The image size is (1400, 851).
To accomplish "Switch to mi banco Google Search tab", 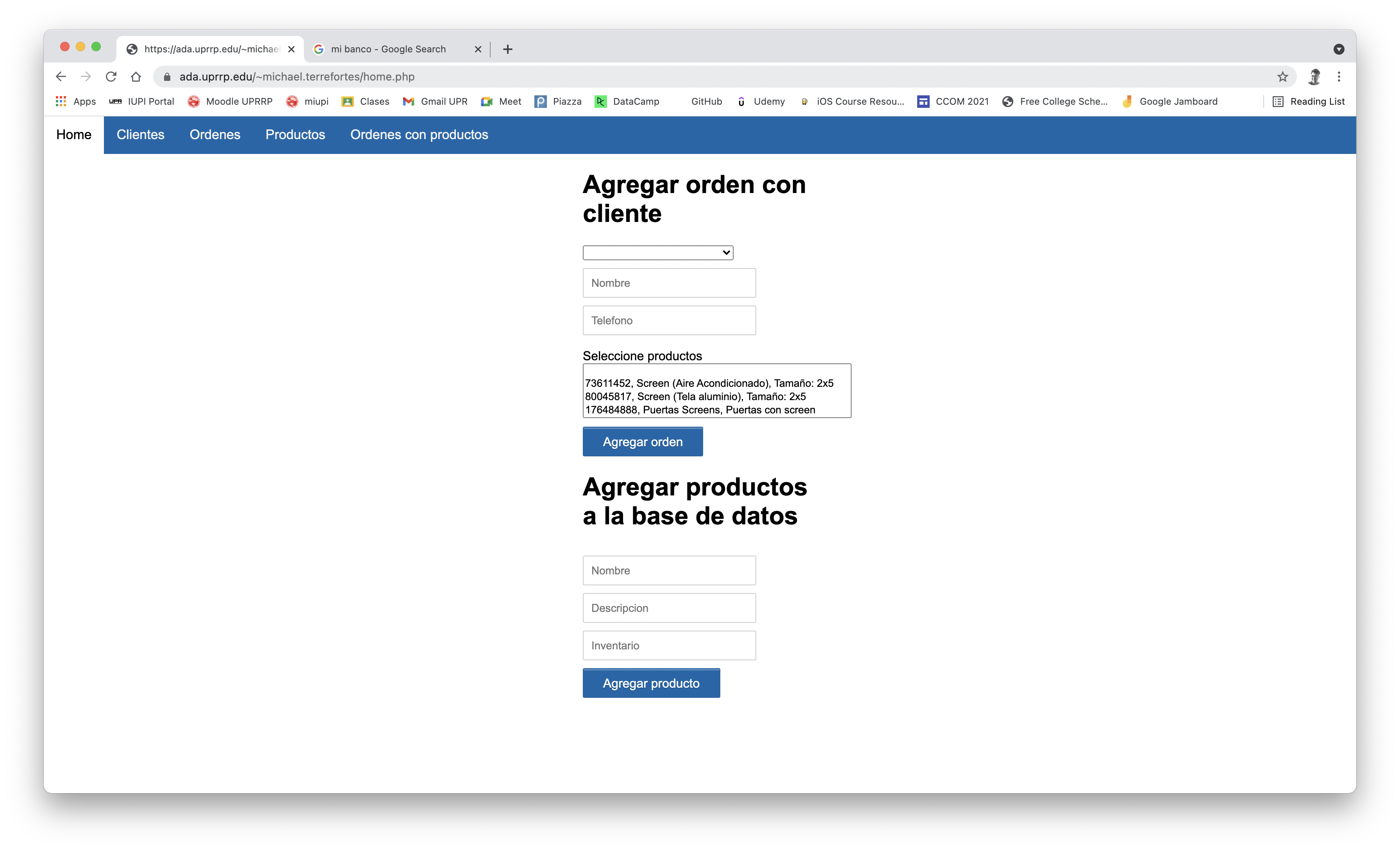I will [389, 50].
